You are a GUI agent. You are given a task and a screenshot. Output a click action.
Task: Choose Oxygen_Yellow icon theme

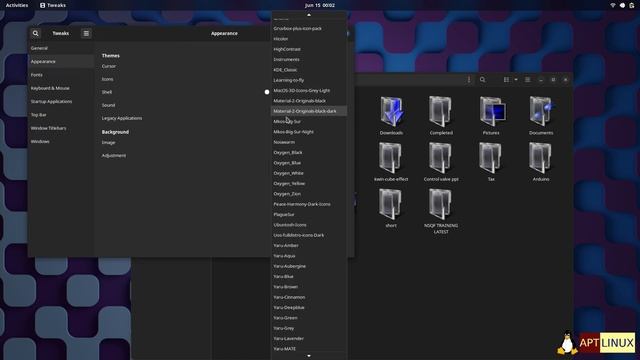point(309,184)
